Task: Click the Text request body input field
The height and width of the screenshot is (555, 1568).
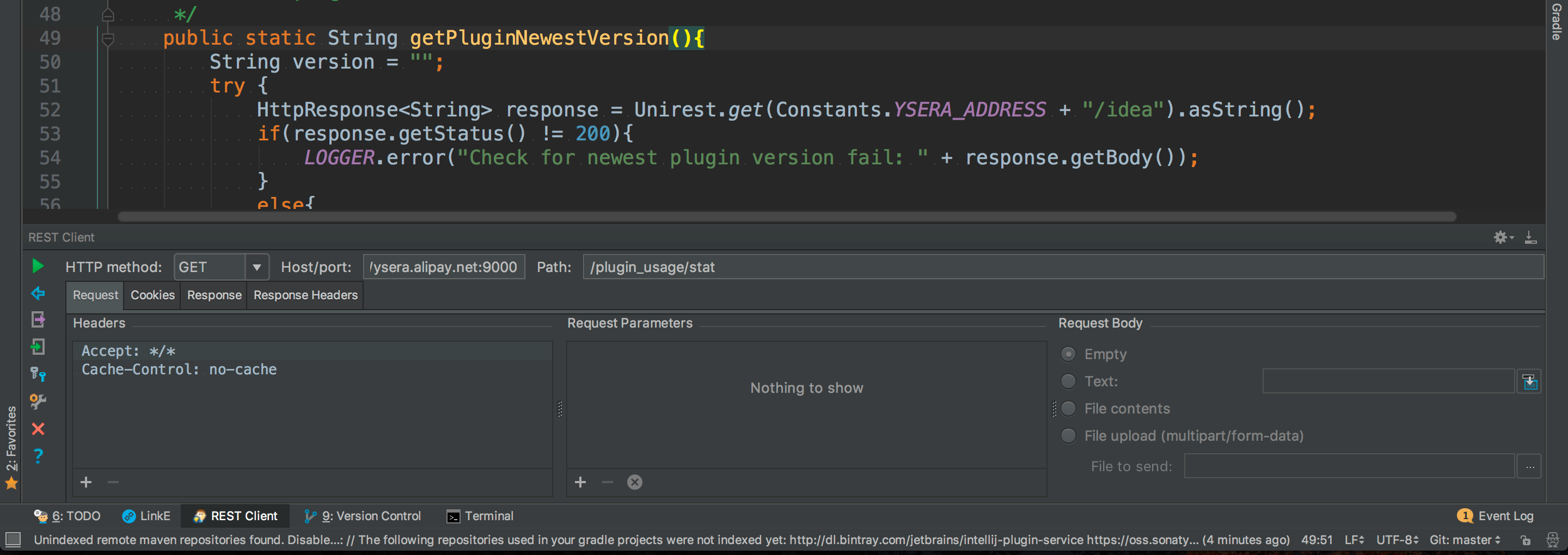Action: pyautogui.click(x=1388, y=381)
